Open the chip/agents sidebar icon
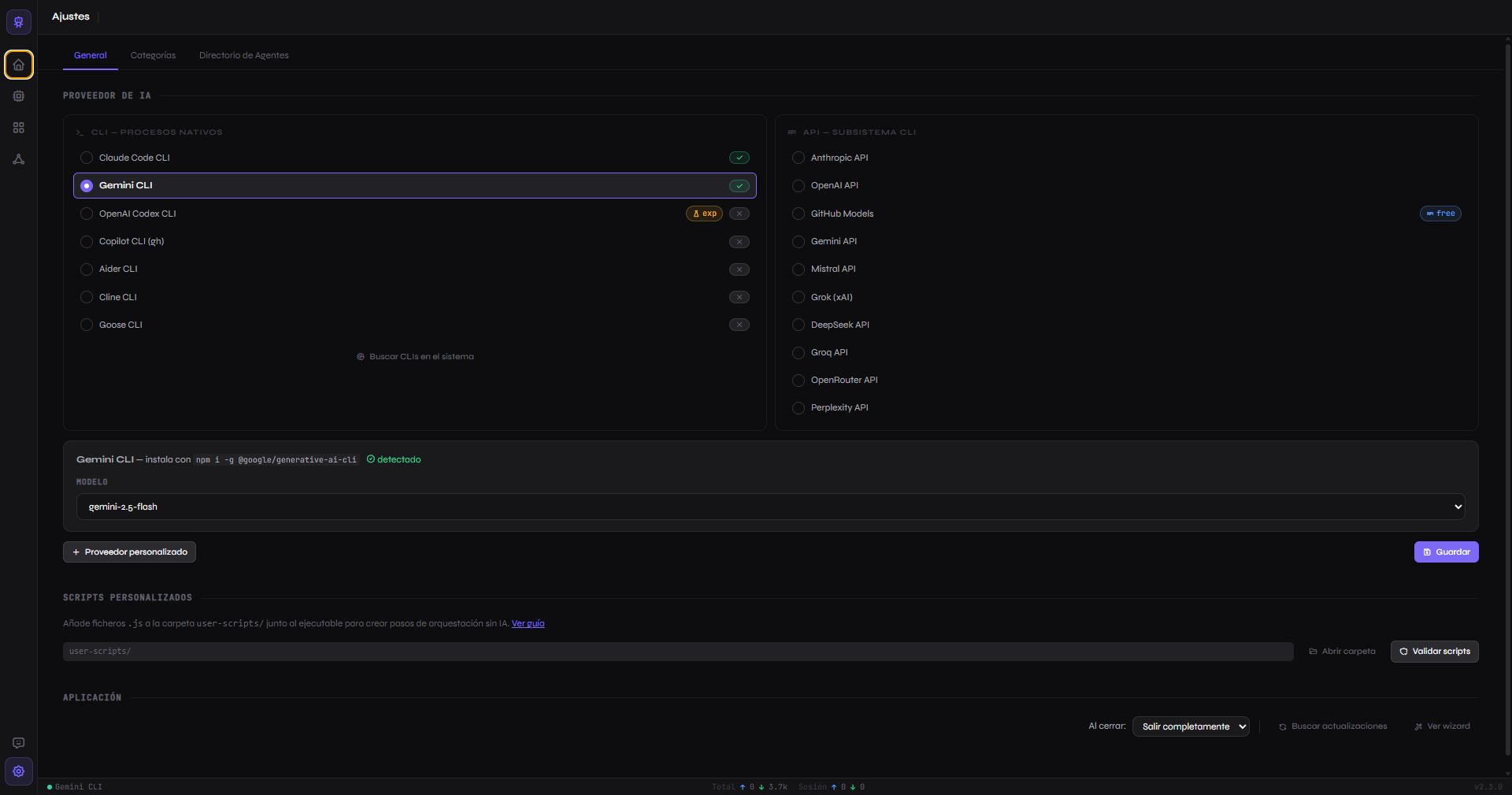Screen dimensions: 1512x795 point(19,96)
